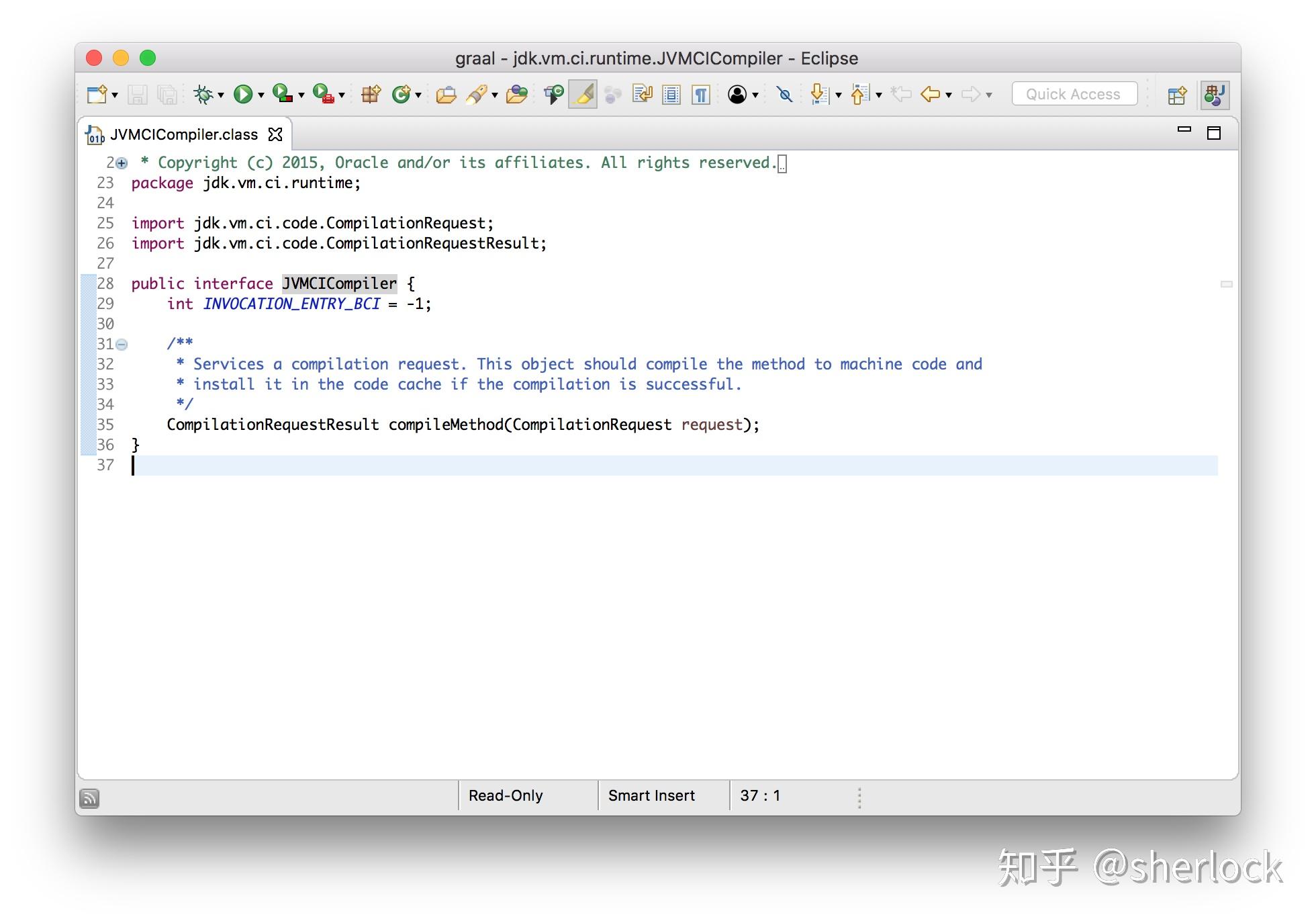
Task: Toggle Show Whitespace Characters pilcrow
Action: (x=700, y=94)
